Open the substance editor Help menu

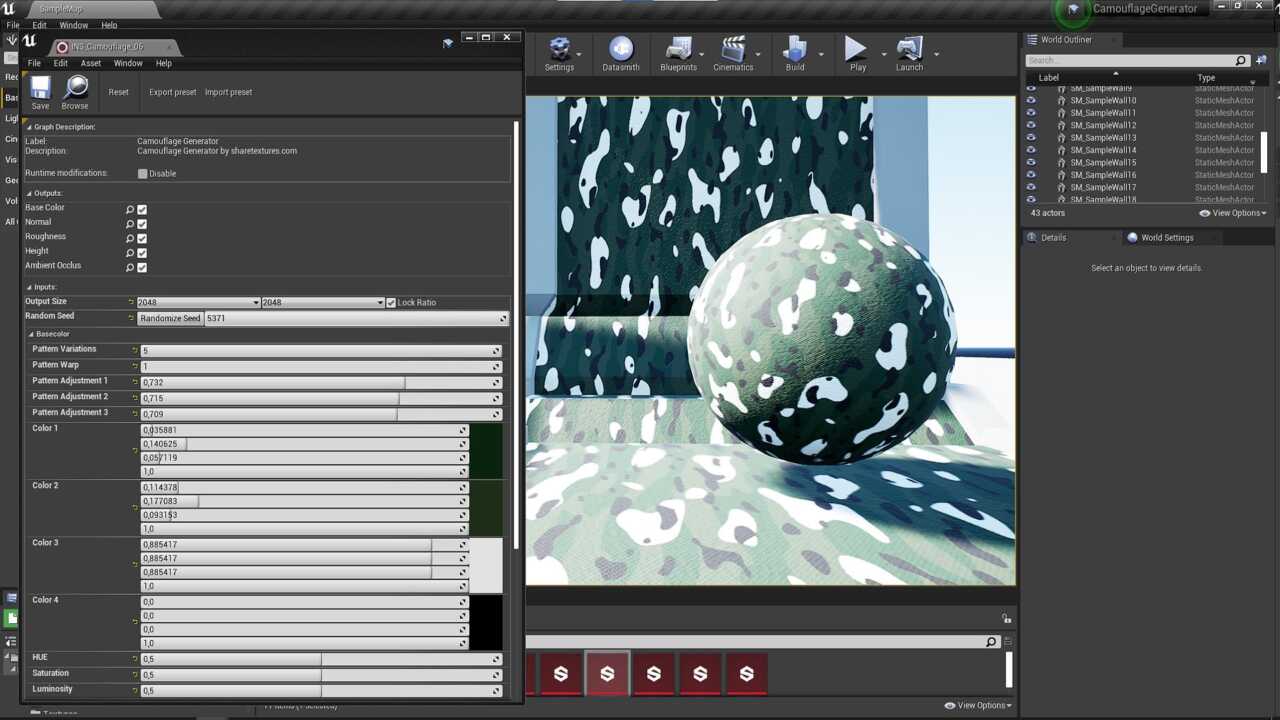point(163,63)
